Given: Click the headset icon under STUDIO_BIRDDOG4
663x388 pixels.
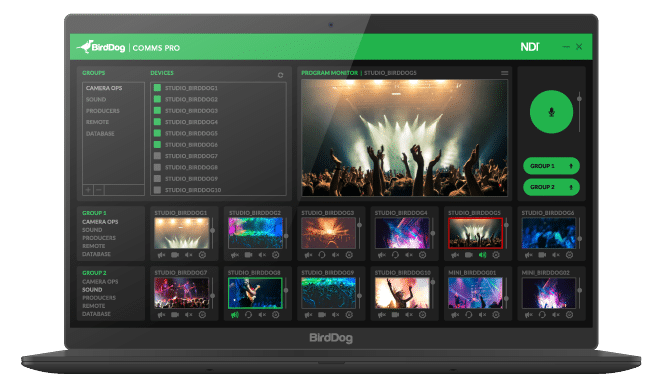Looking at the screenshot, I should 395,255.
